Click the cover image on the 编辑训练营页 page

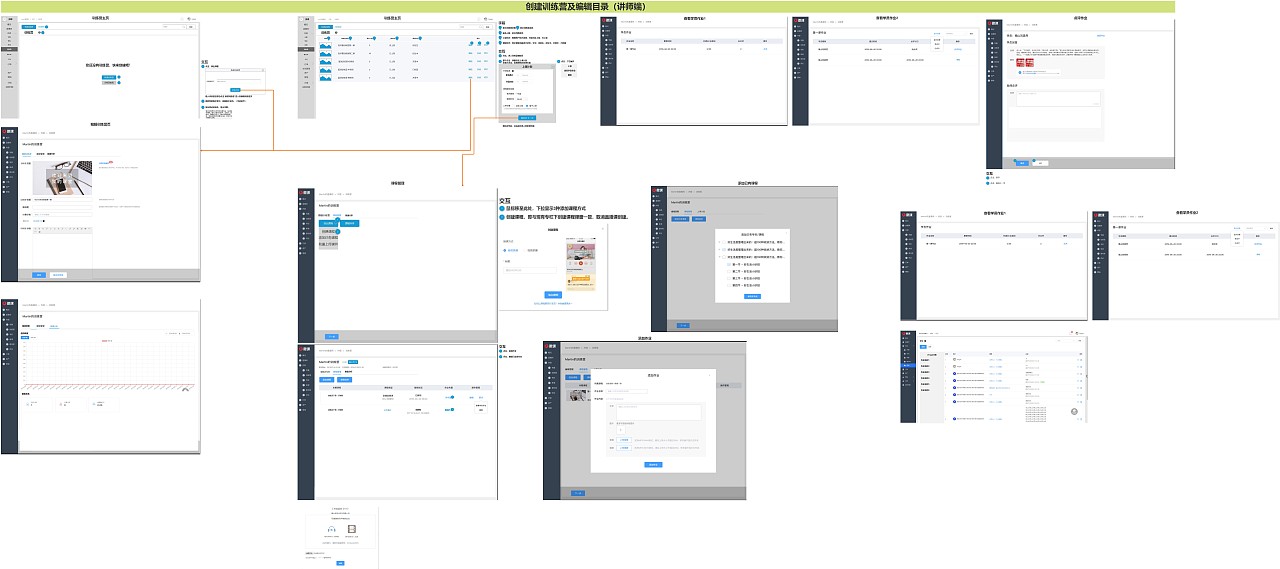(62, 178)
